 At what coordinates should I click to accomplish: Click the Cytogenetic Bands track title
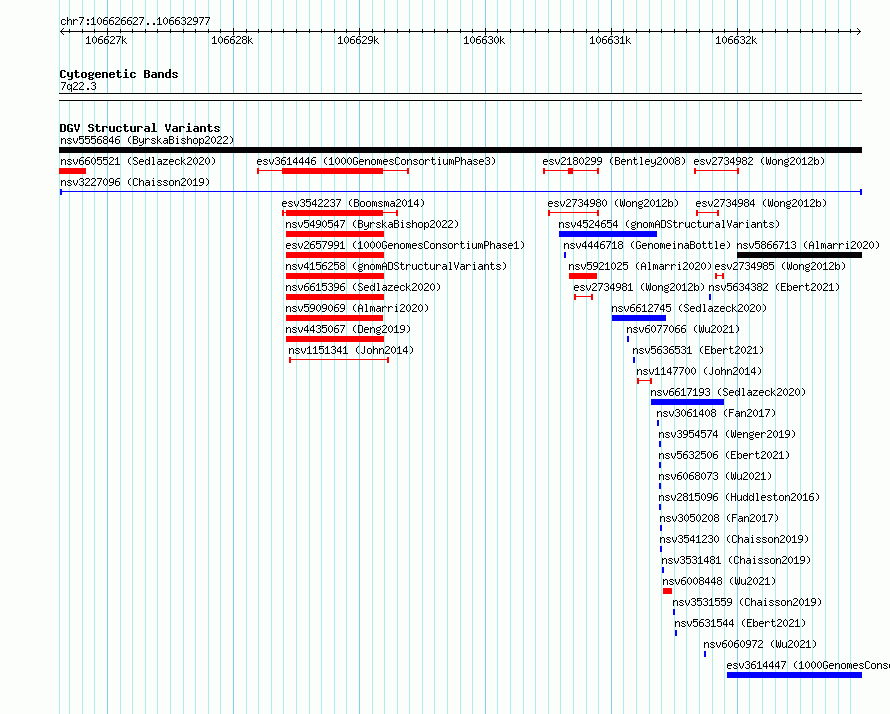pyautogui.click(x=119, y=74)
